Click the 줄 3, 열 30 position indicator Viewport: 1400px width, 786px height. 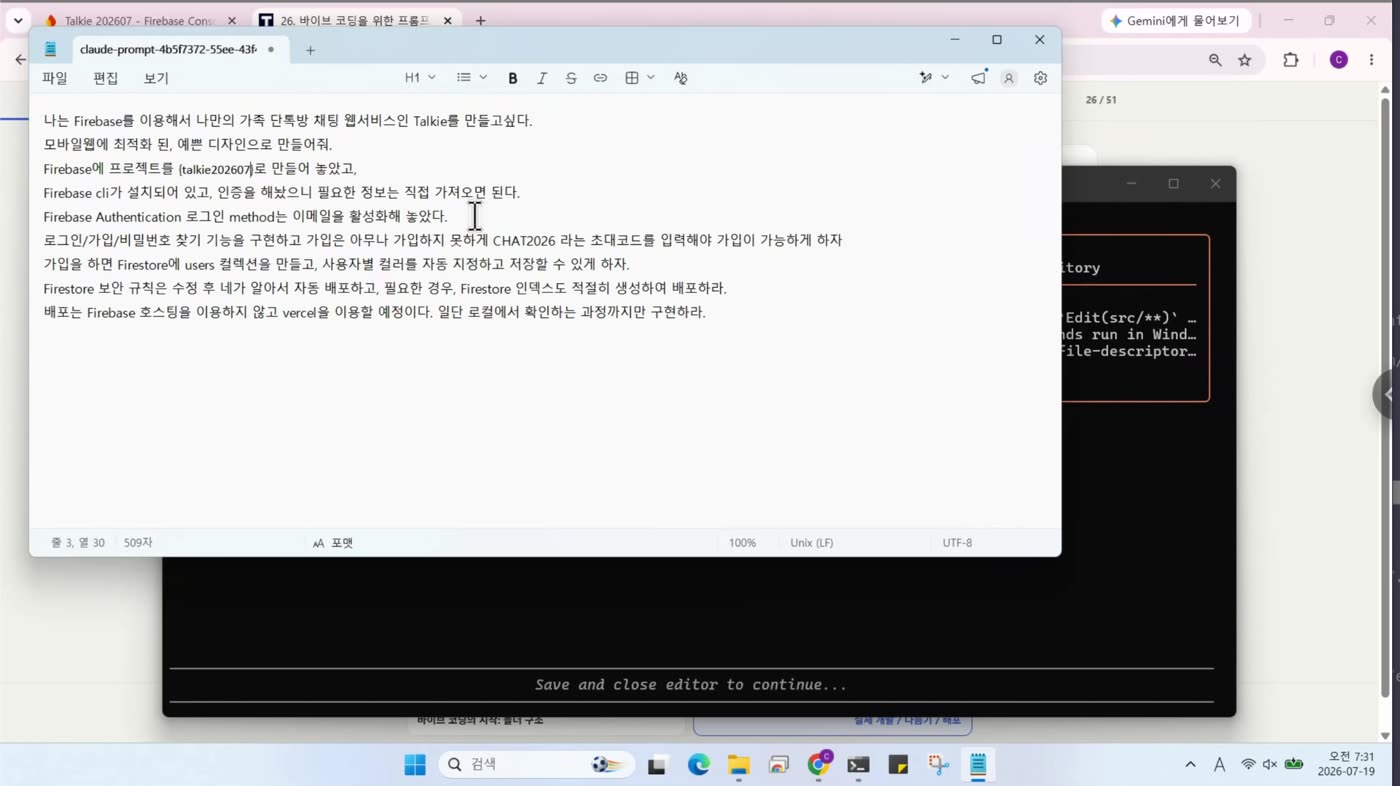(x=78, y=543)
